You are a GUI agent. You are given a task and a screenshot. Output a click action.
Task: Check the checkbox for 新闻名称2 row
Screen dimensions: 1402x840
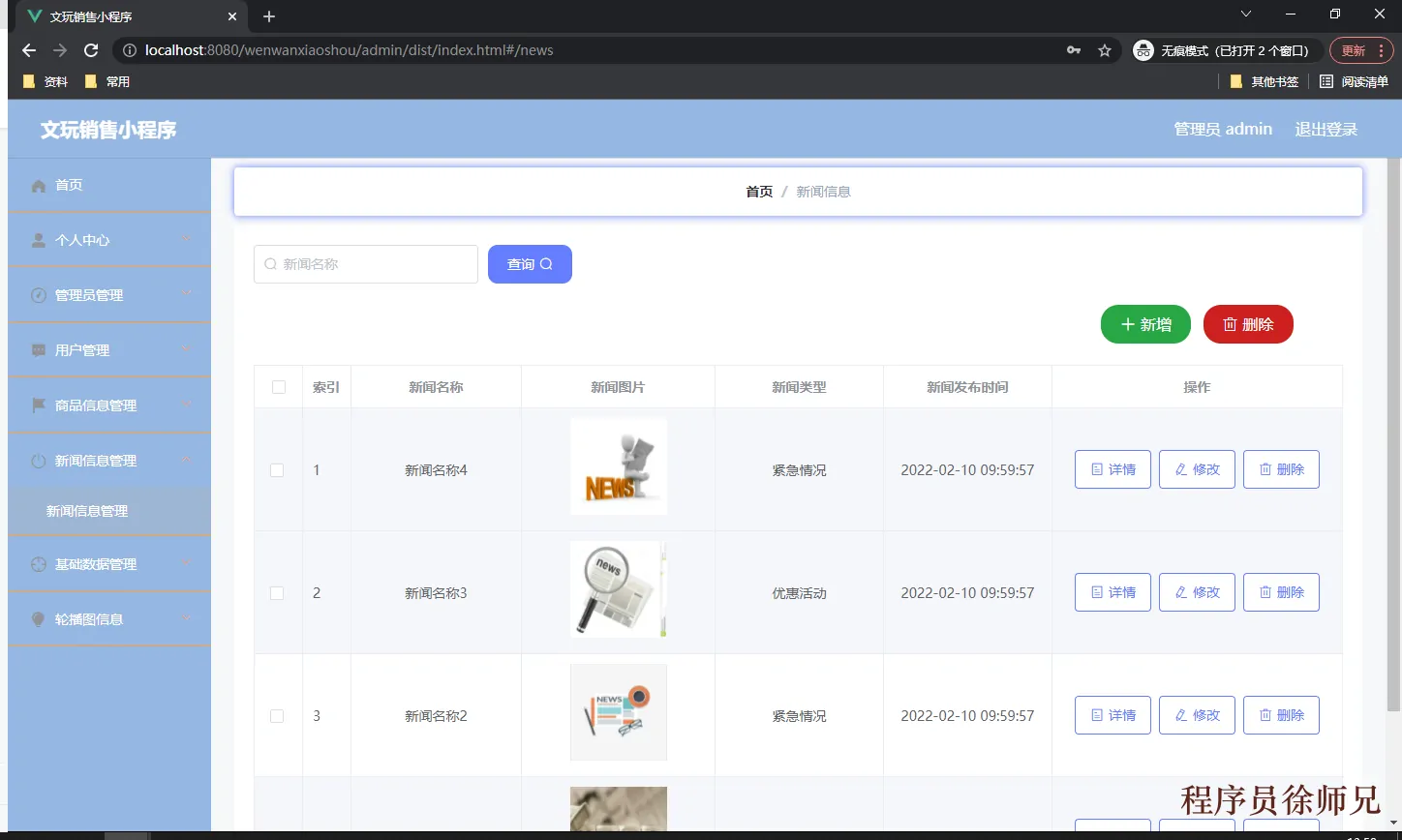pyautogui.click(x=277, y=716)
